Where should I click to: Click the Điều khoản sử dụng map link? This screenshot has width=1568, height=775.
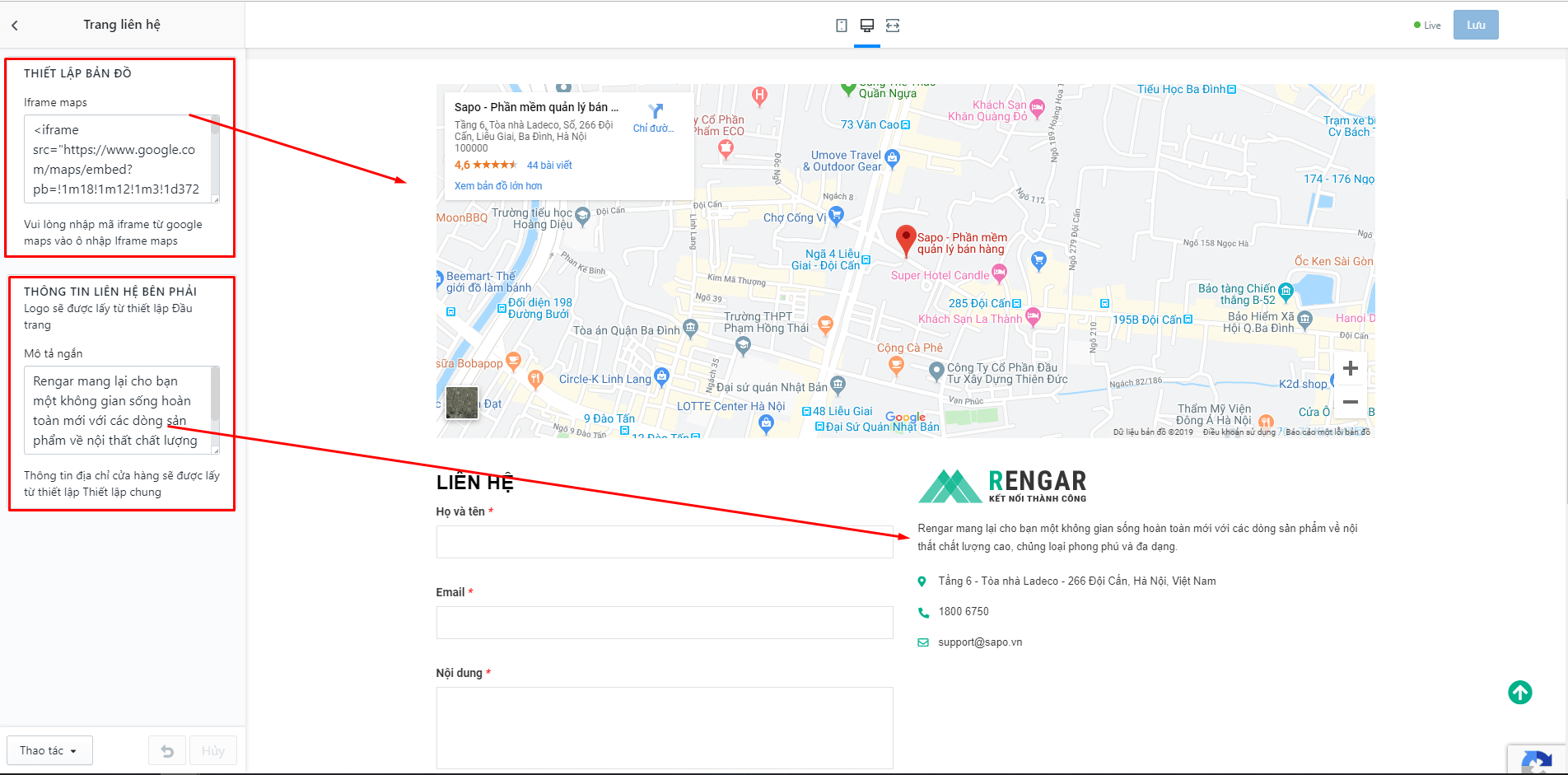[1239, 432]
